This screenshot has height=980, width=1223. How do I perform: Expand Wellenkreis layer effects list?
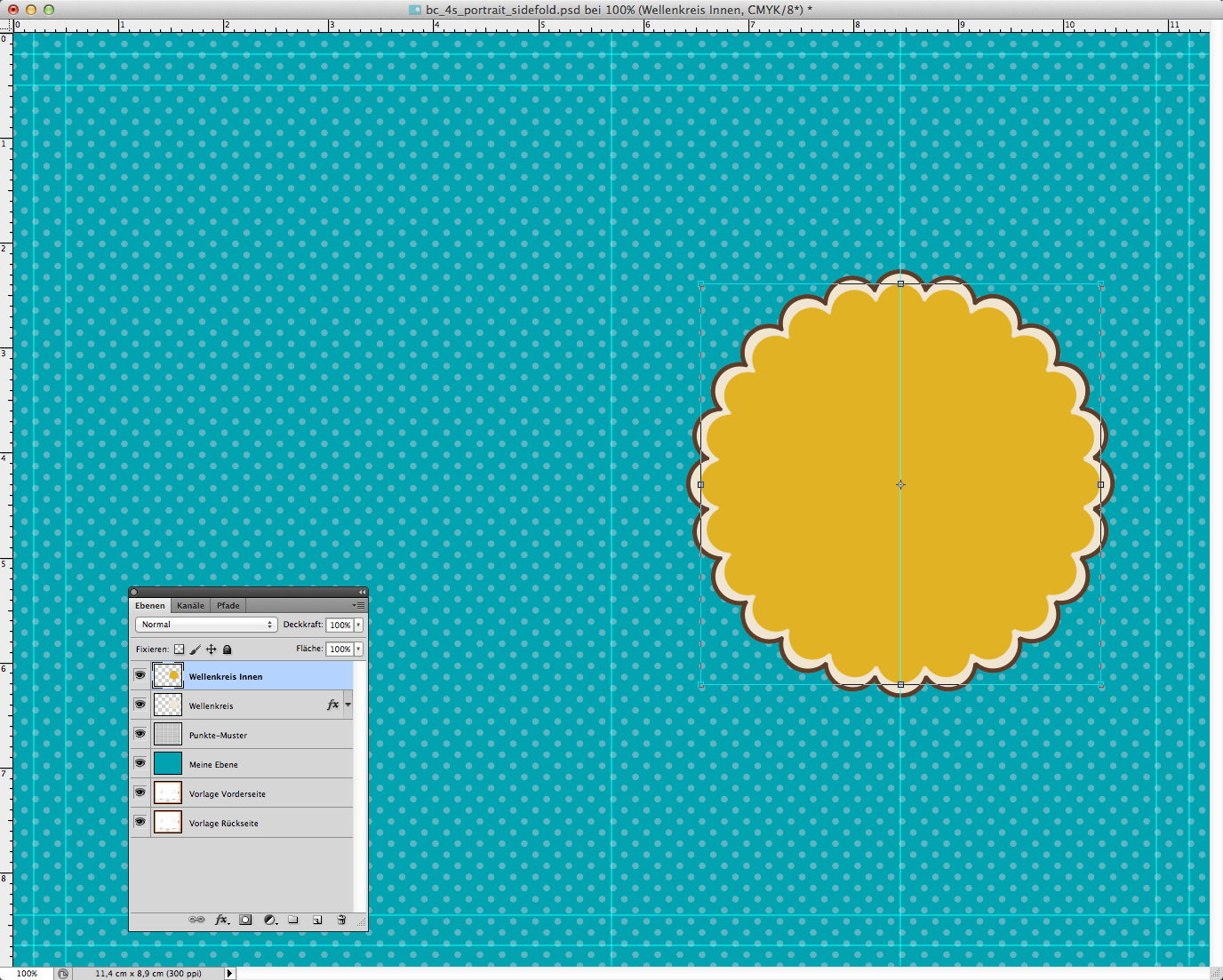(x=348, y=705)
